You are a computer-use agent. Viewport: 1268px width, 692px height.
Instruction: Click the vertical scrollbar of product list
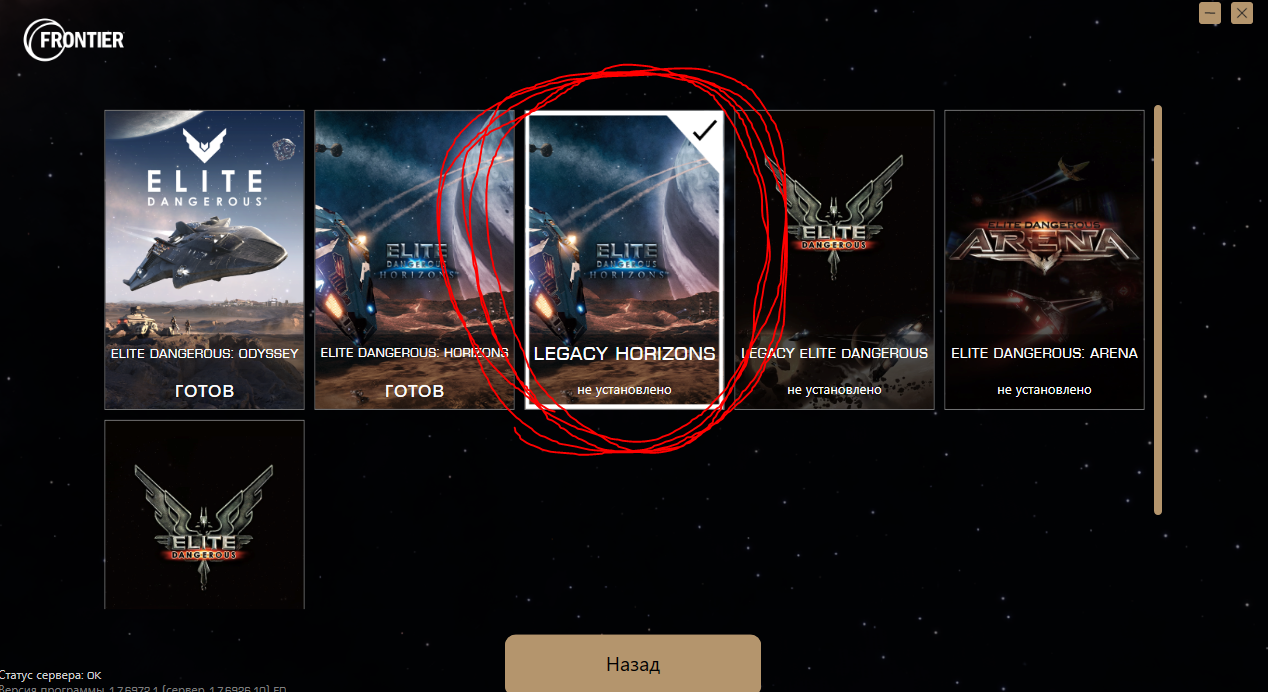pyautogui.click(x=1158, y=310)
